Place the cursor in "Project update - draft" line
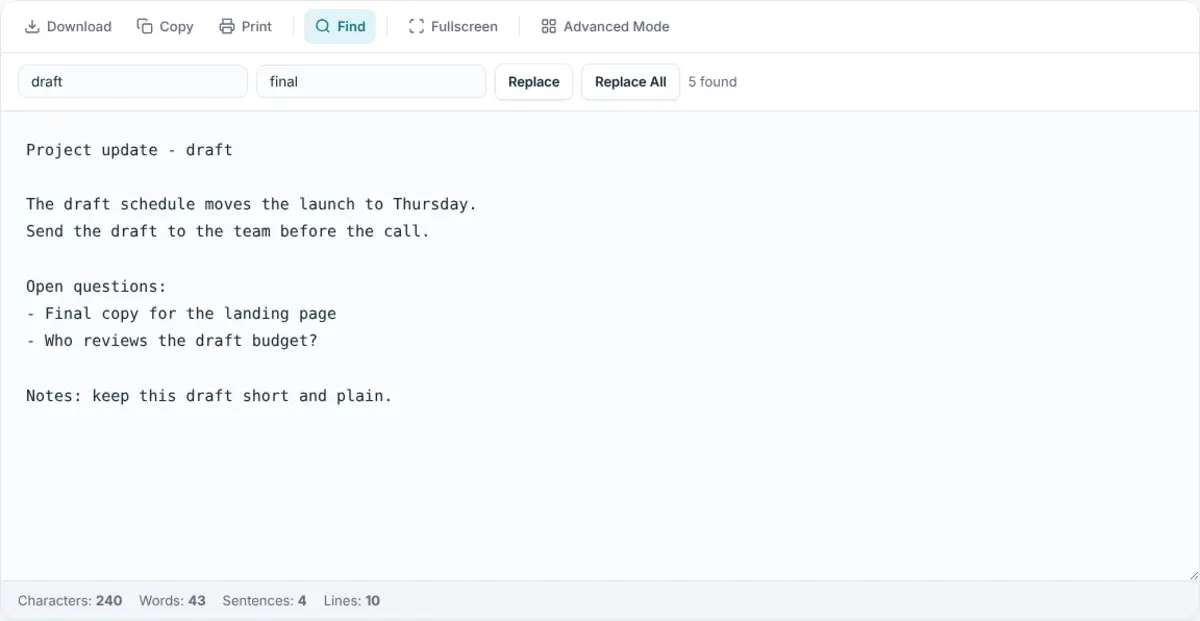This screenshot has width=1200, height=621. [x=129, y=150]
